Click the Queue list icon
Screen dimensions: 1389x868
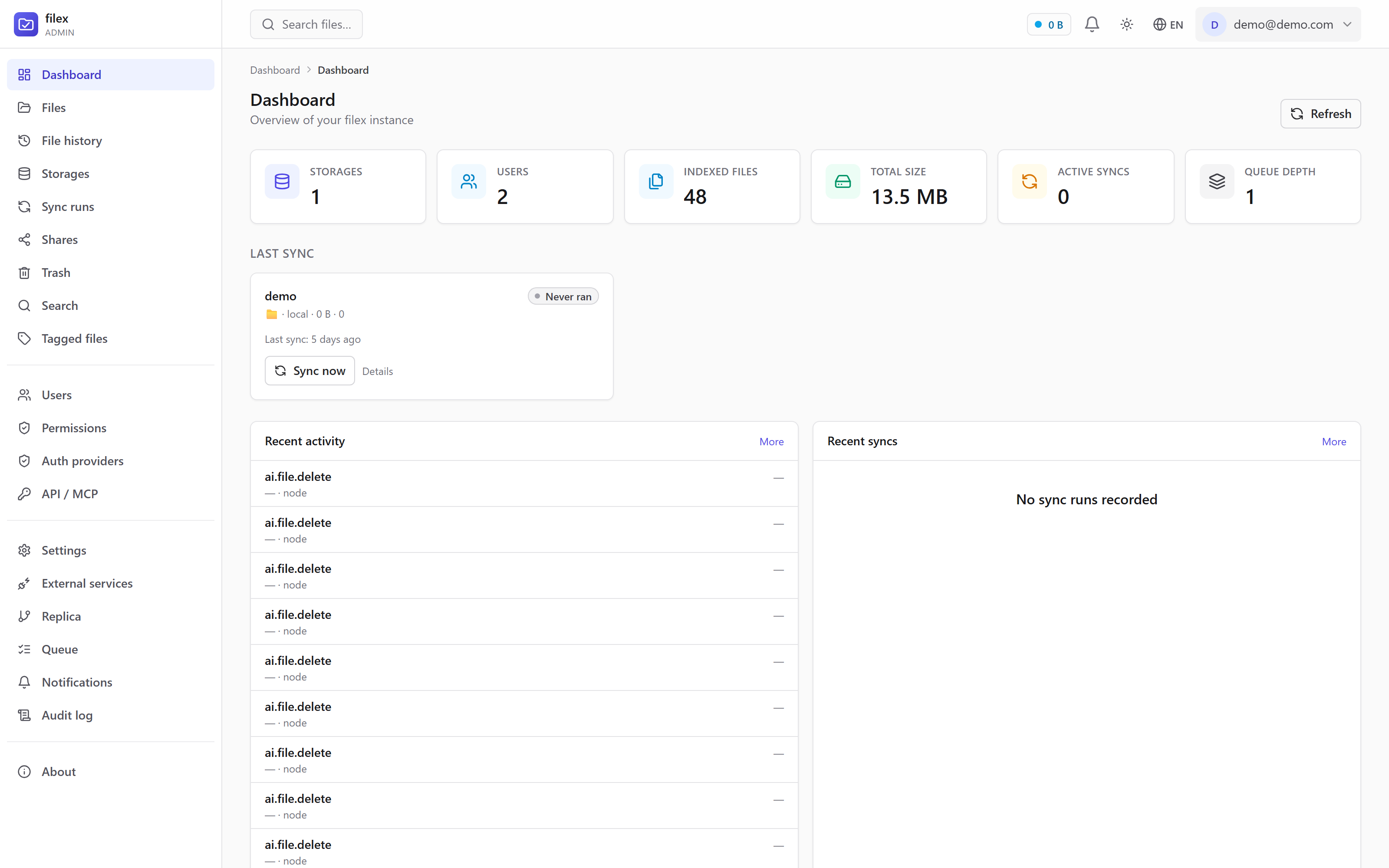click(24, 649)
